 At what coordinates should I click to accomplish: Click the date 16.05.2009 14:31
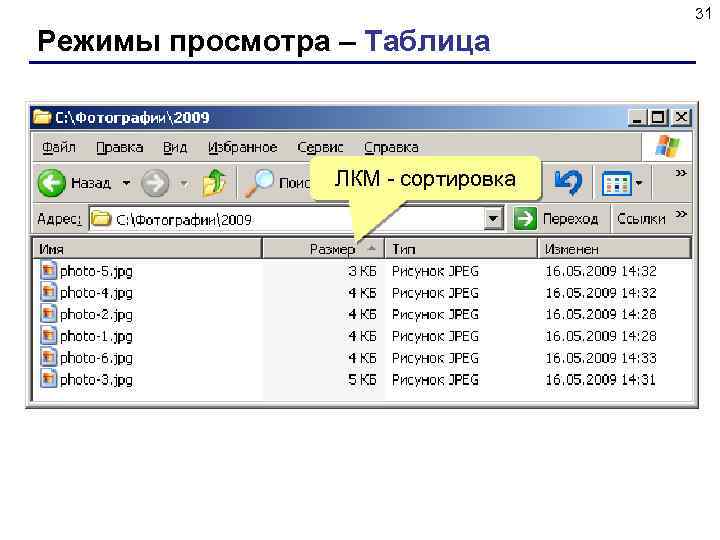(x=600, y=380)
